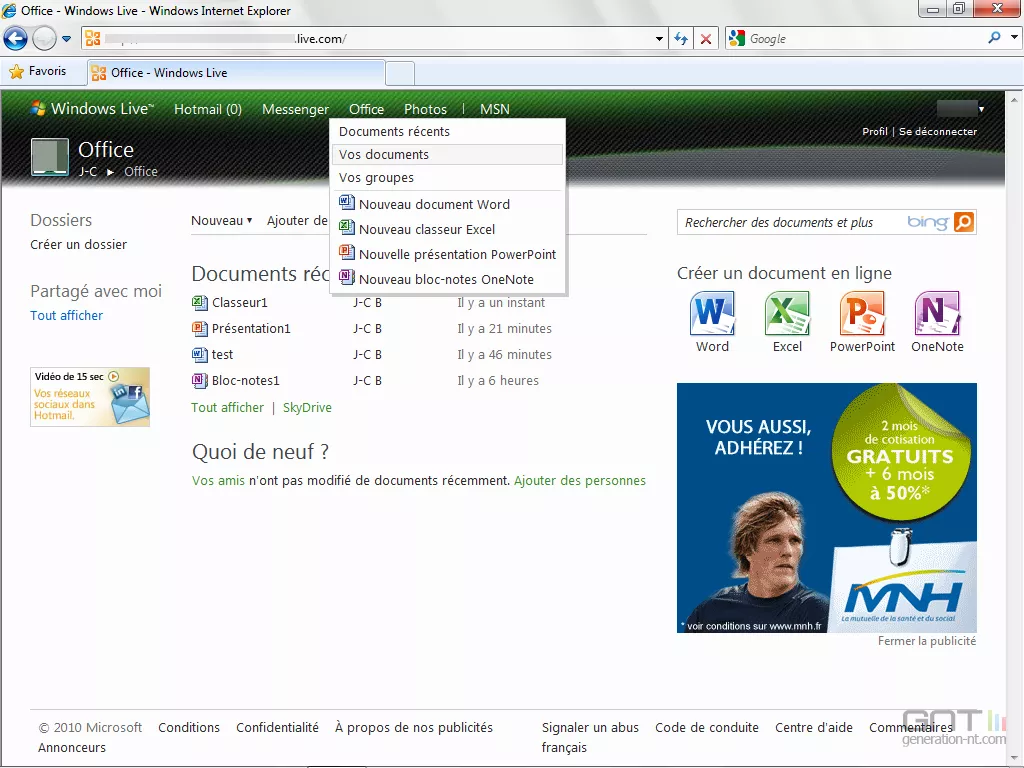The width and height of the screenshot is (1024, 768).
Task: Choose Vos groupes menu entry
Action: [447, 178]
